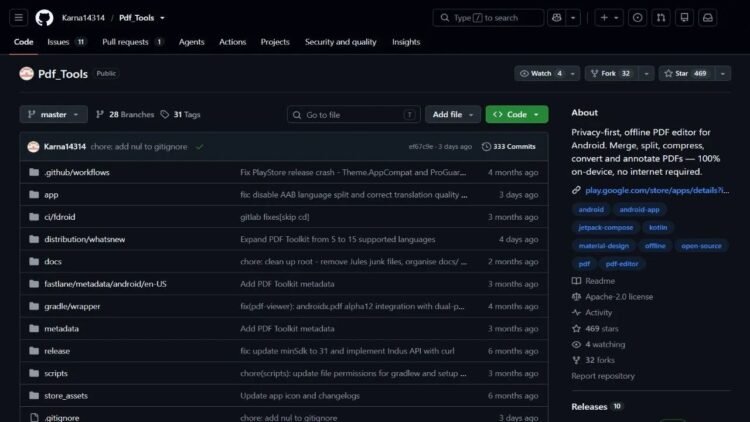View the passing check mark status

(x=199, y=147)
